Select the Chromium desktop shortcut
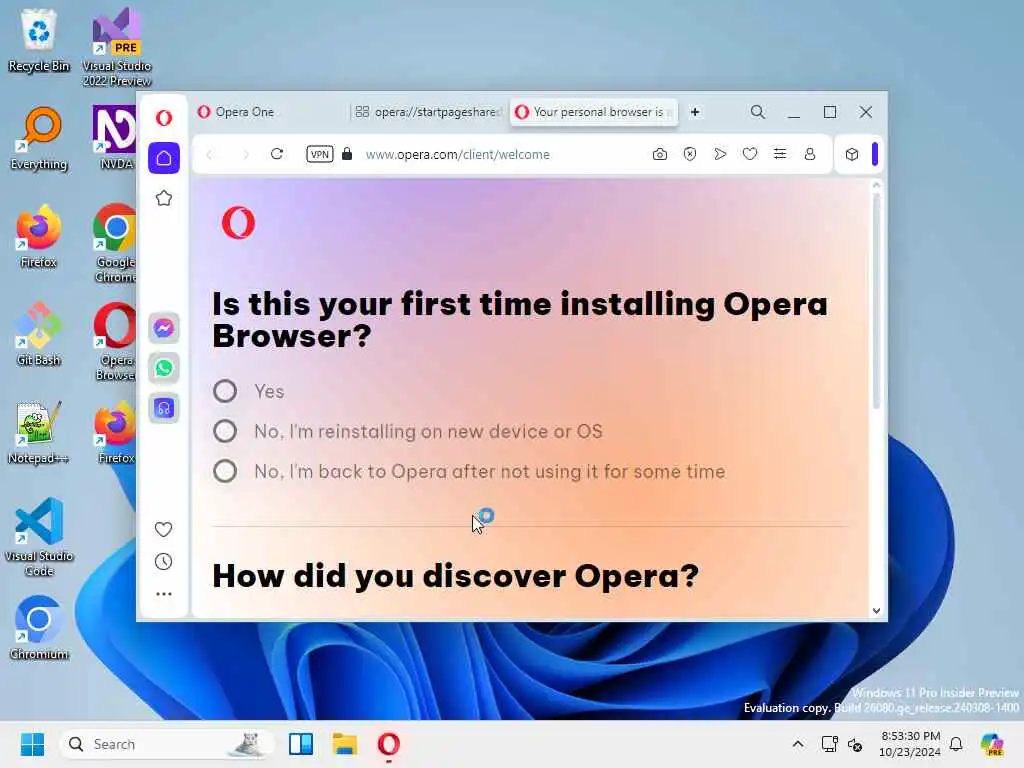Screen dimensions: 1024x768 point(39,628)
